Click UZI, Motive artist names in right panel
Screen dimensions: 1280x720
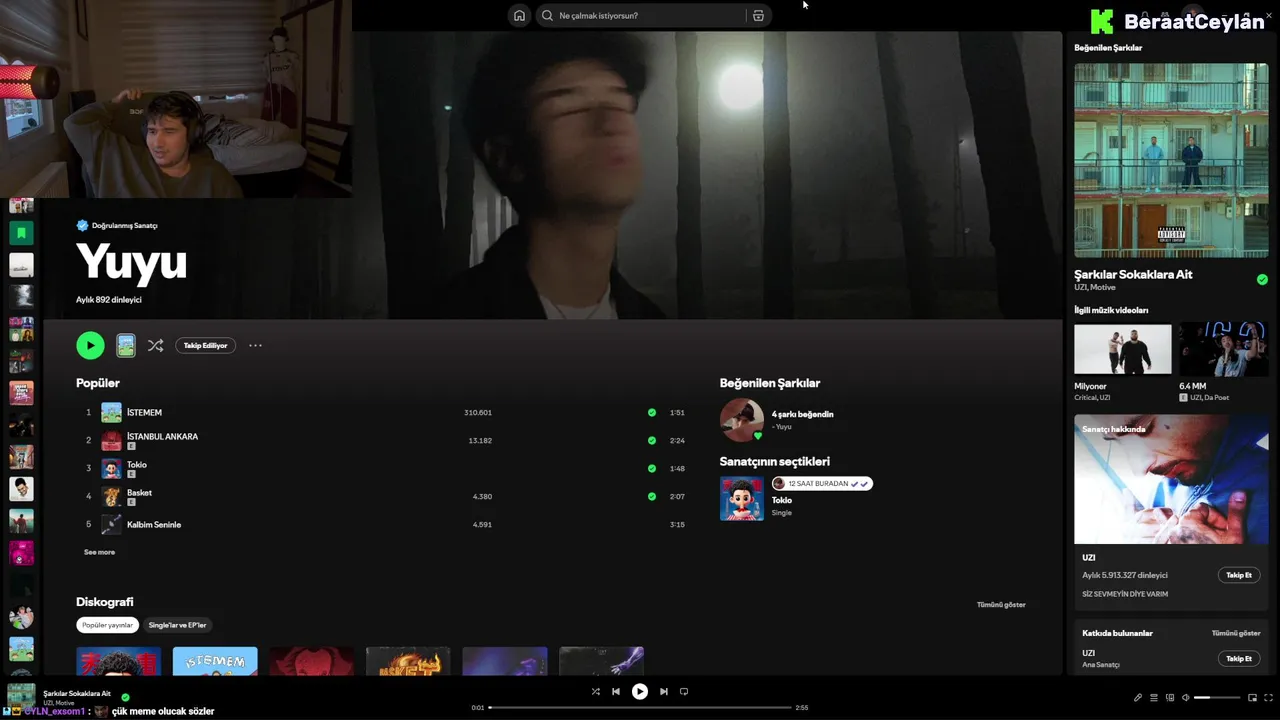[x=1095, y=287]
